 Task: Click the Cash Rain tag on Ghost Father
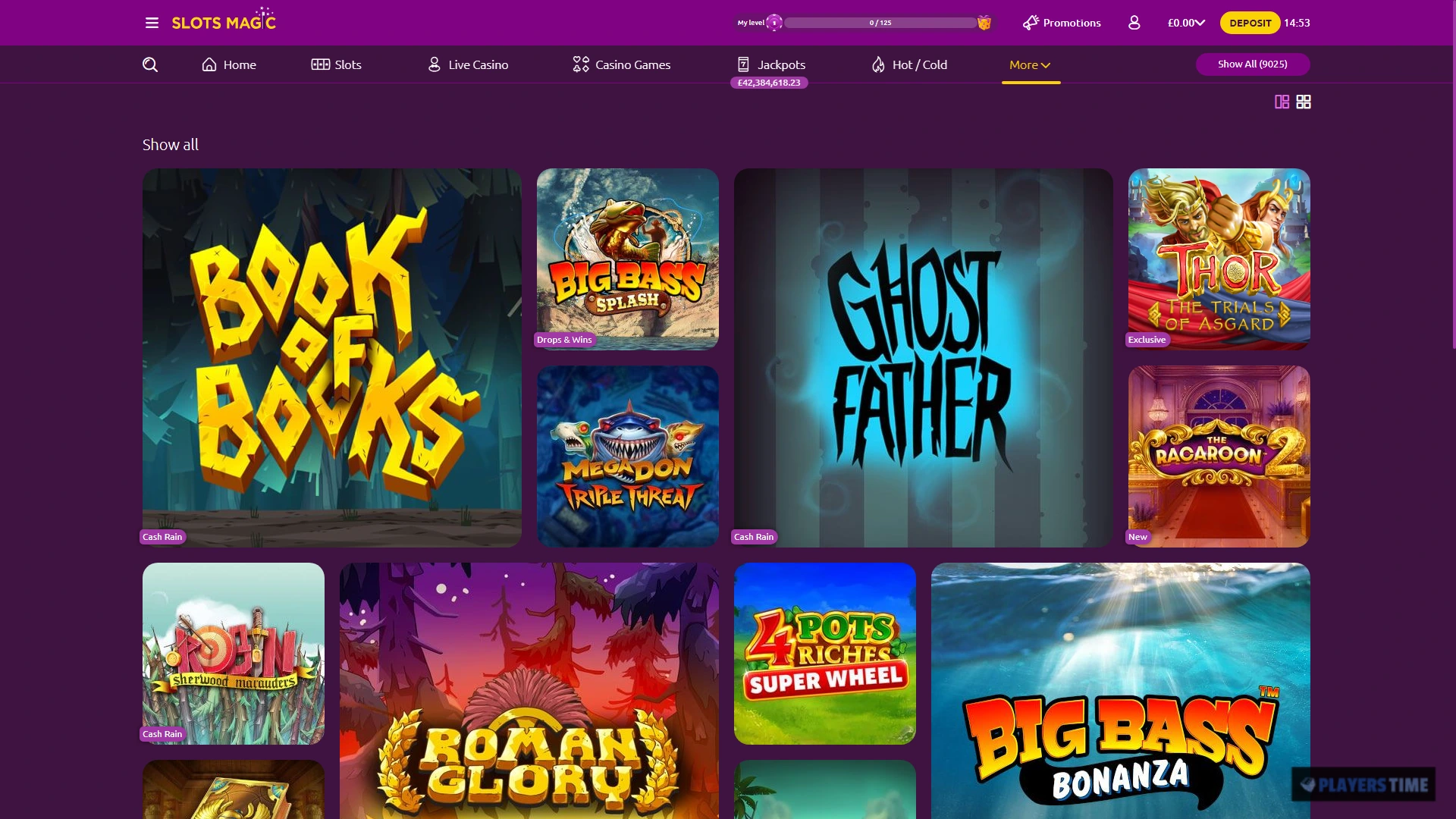coord(754,537)
